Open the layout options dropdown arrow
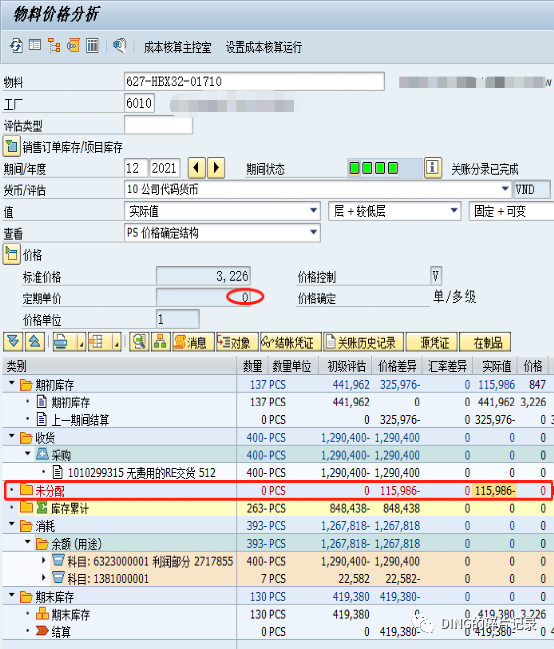Viewport: 554px width, 649px height. tap(117, 343)
